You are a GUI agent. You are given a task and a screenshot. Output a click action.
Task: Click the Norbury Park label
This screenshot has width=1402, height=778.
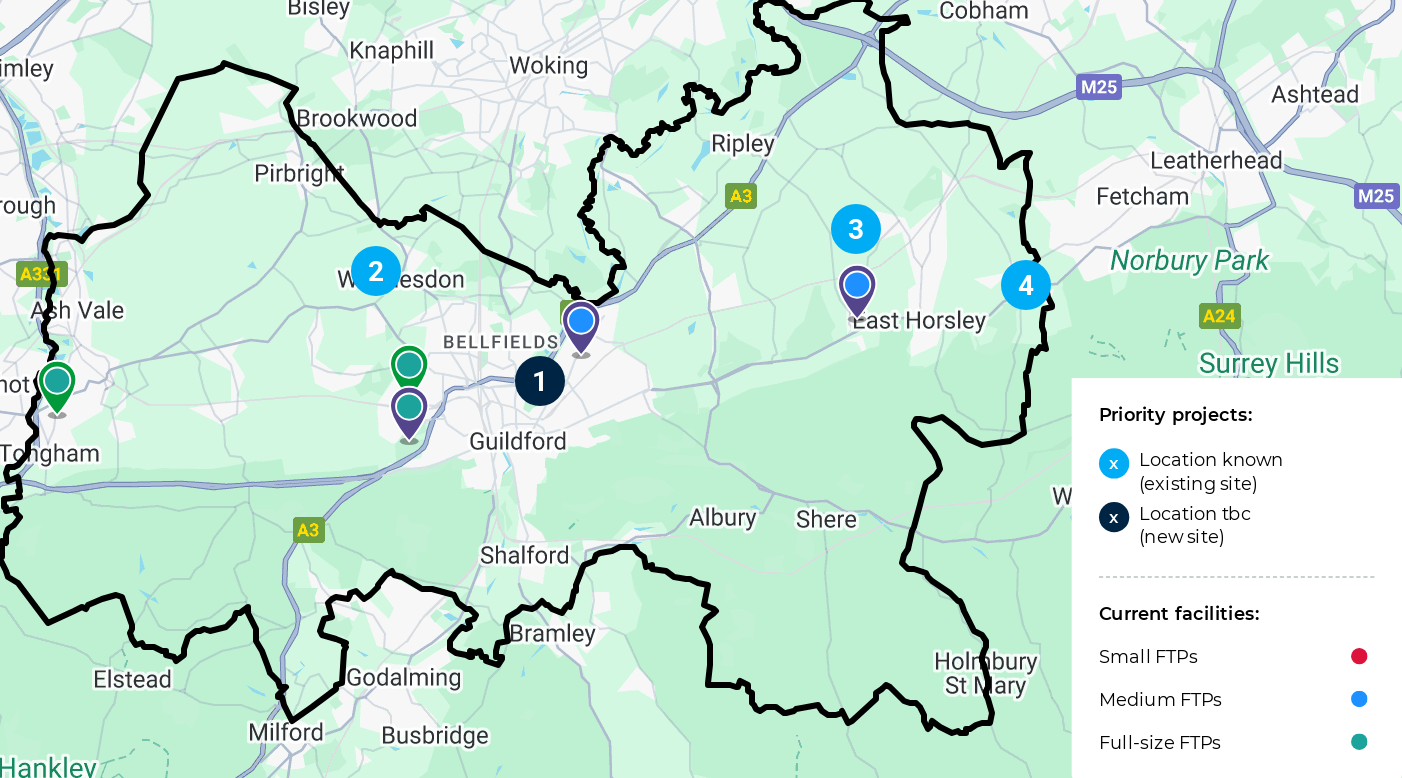[x=1190, y=261]
